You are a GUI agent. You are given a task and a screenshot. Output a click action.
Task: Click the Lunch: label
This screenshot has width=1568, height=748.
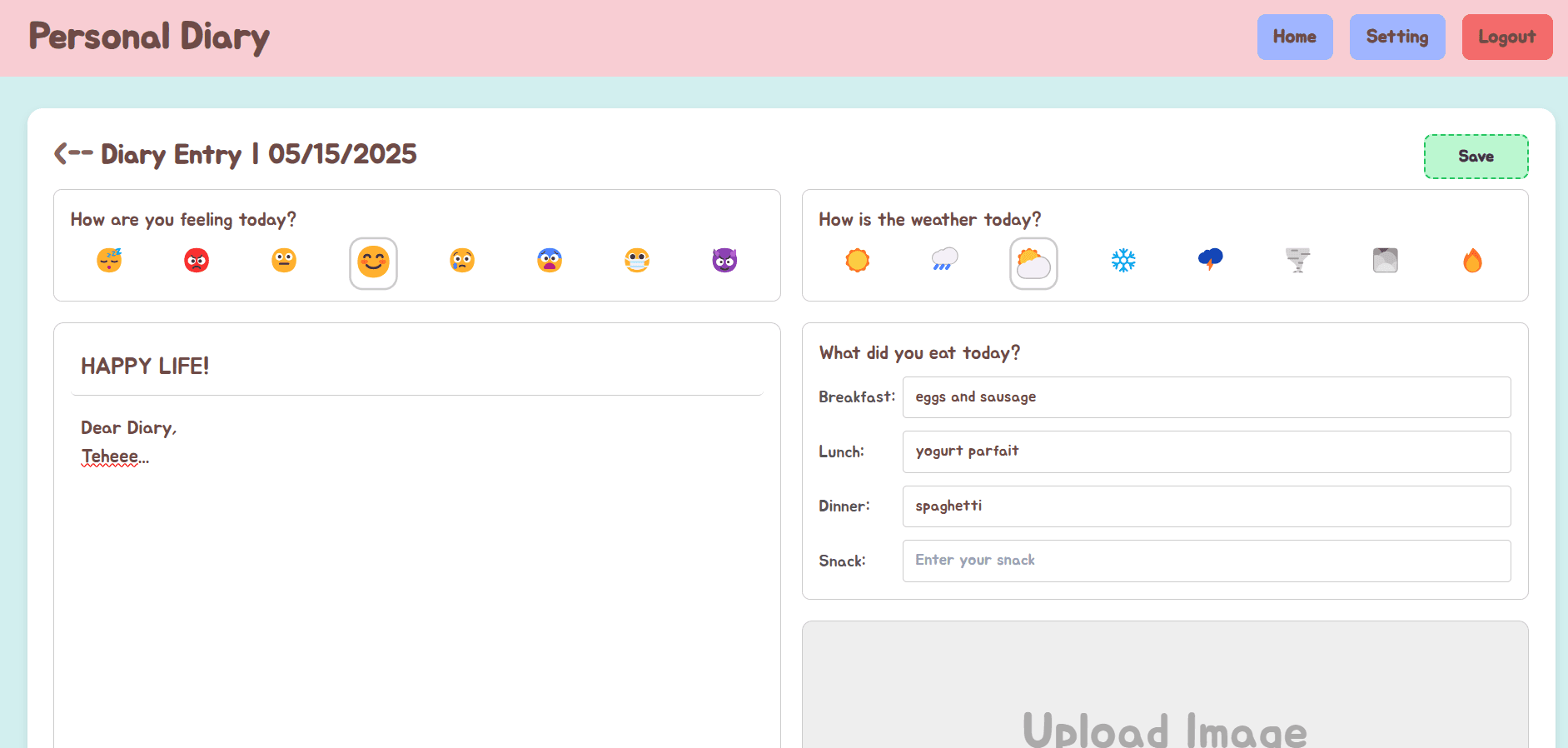click(x=841, y=452)
